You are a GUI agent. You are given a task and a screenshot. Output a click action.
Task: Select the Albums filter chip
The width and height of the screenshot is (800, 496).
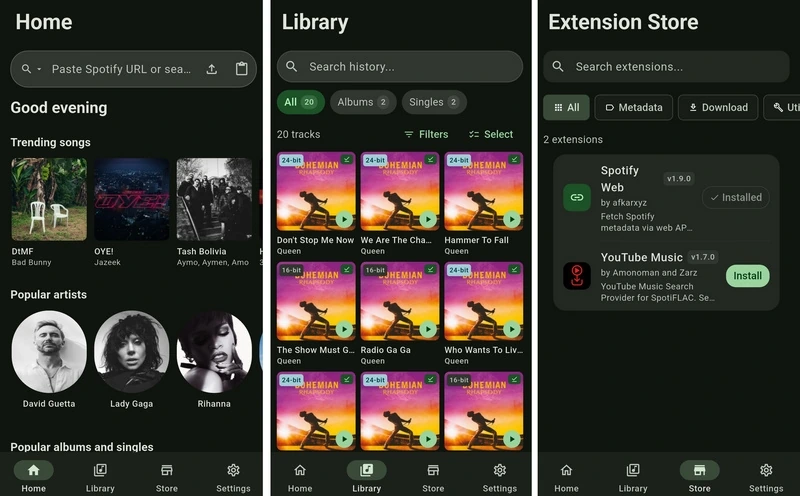click(363, 102)
